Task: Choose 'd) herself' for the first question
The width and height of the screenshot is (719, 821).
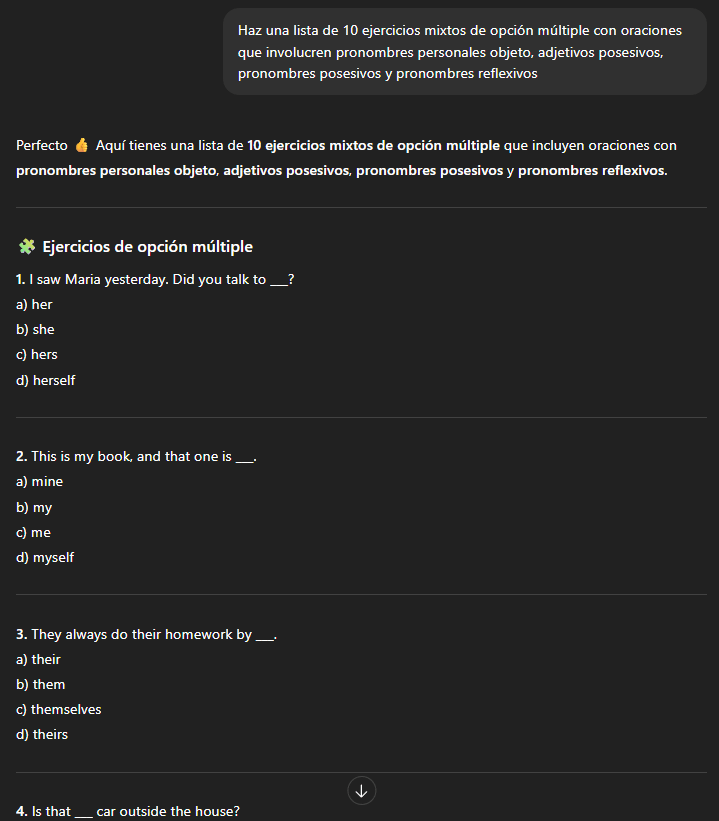Action: pyautogui.click(x=45, y=380)
